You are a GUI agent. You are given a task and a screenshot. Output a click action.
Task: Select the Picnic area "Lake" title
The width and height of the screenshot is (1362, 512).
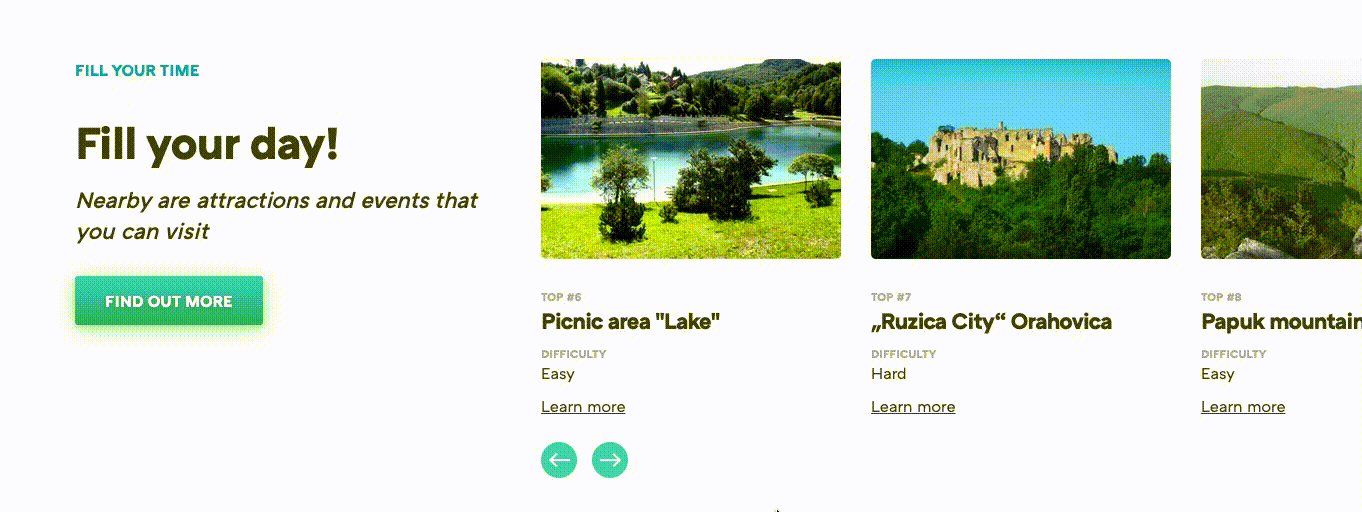(631, 322)
